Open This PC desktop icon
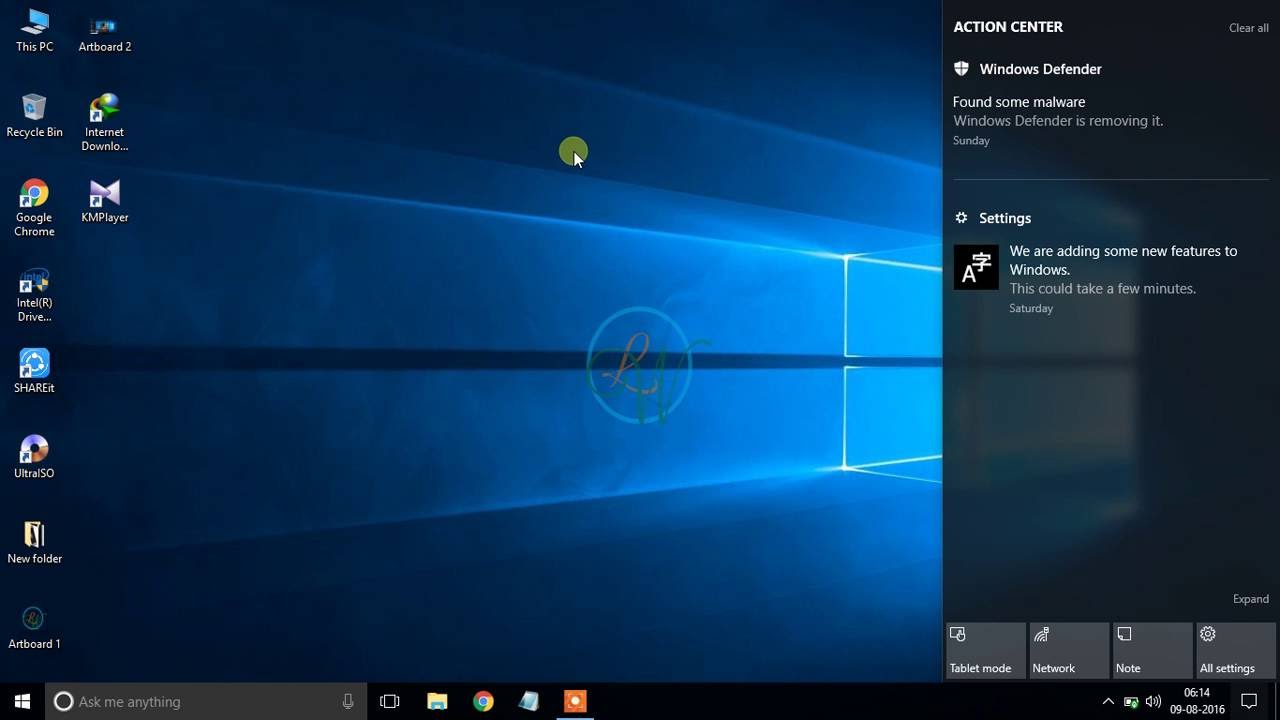Viewport: 1280px width, 720px height. coord(34,30)
